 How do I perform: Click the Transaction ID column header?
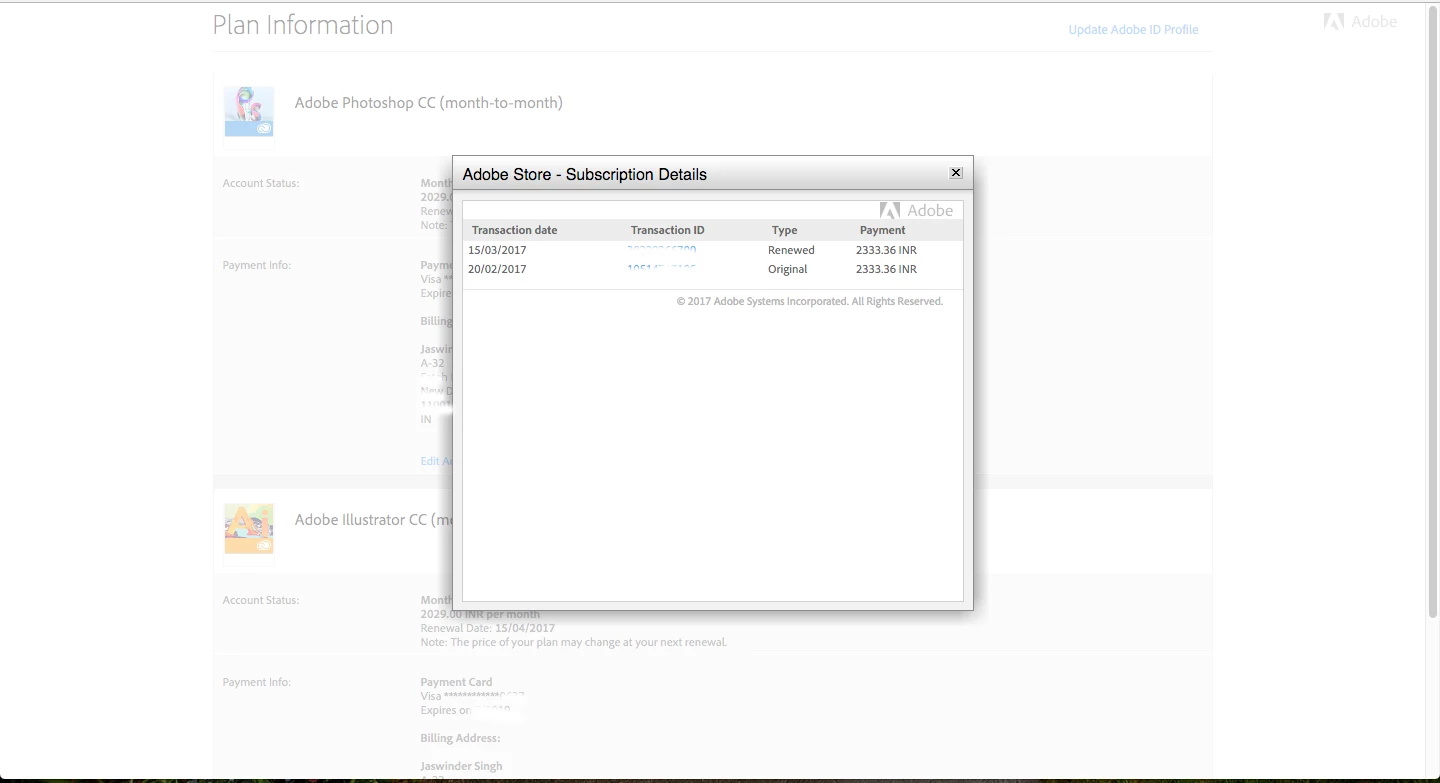coord(667,230)
